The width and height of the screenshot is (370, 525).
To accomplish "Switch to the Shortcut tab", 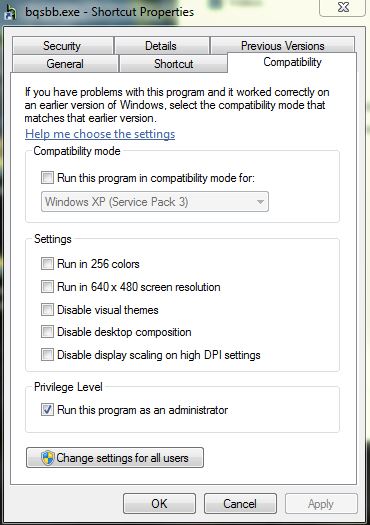I will tap(173, 64).
